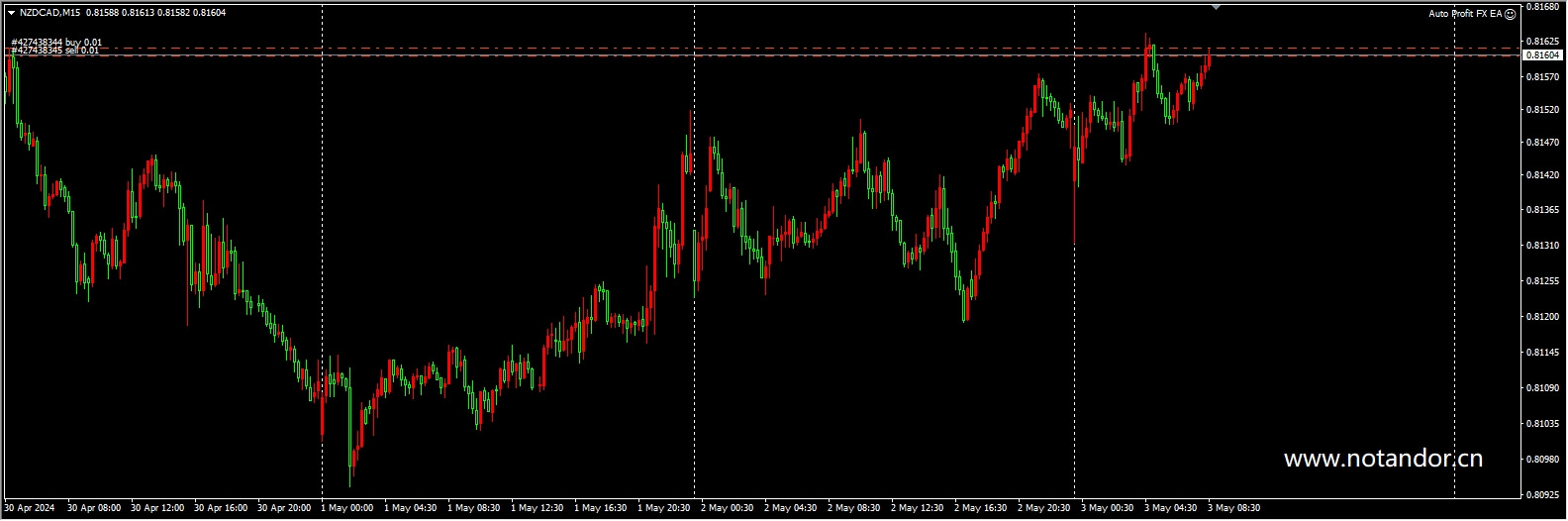The width and height of the screenshot is (1568, 521).
Task: Click the 30 Apr 08:00 time label
Action: (x=94, y=508)
